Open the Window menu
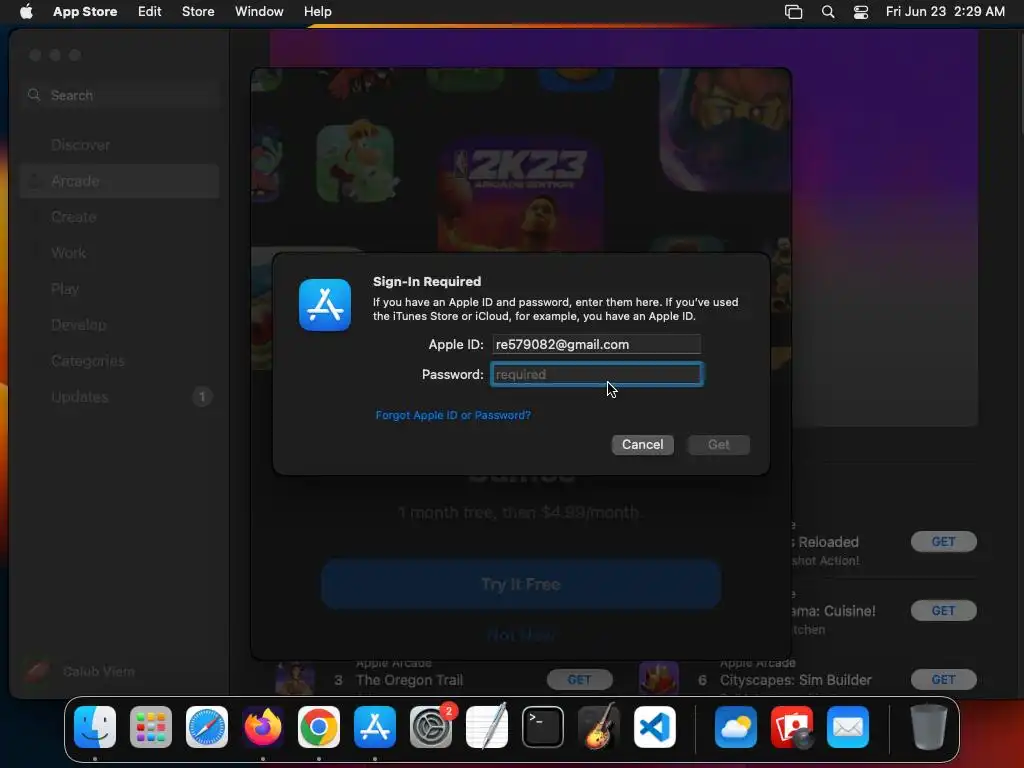 (x=259, y=11)
